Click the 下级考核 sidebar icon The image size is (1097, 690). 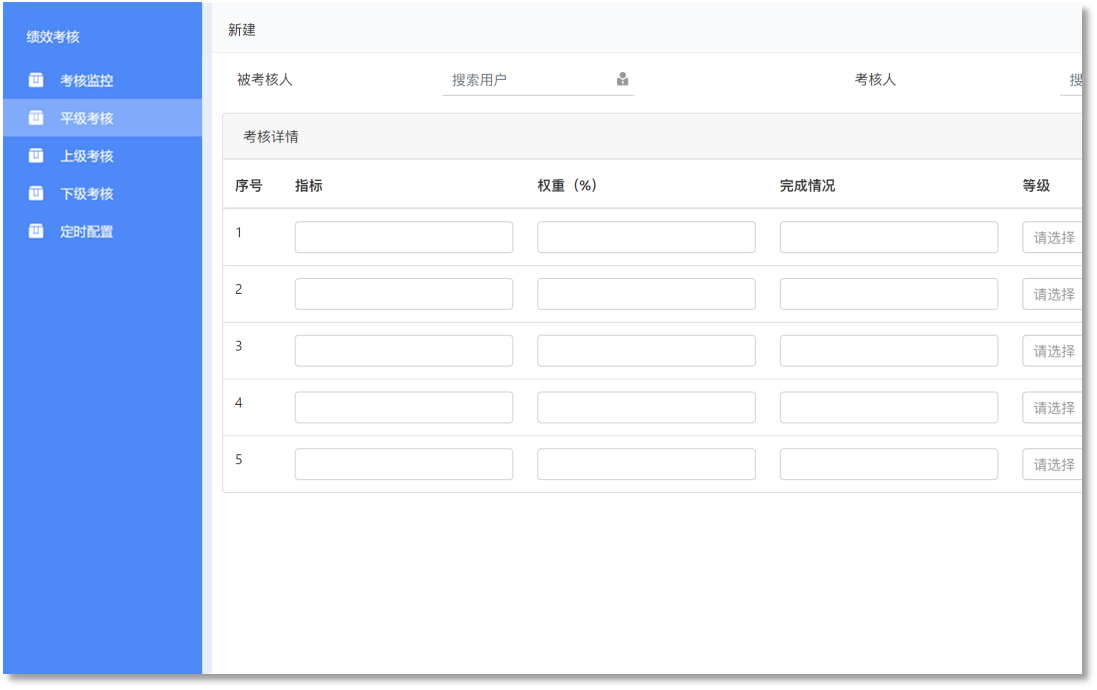(x=36, y=193)
